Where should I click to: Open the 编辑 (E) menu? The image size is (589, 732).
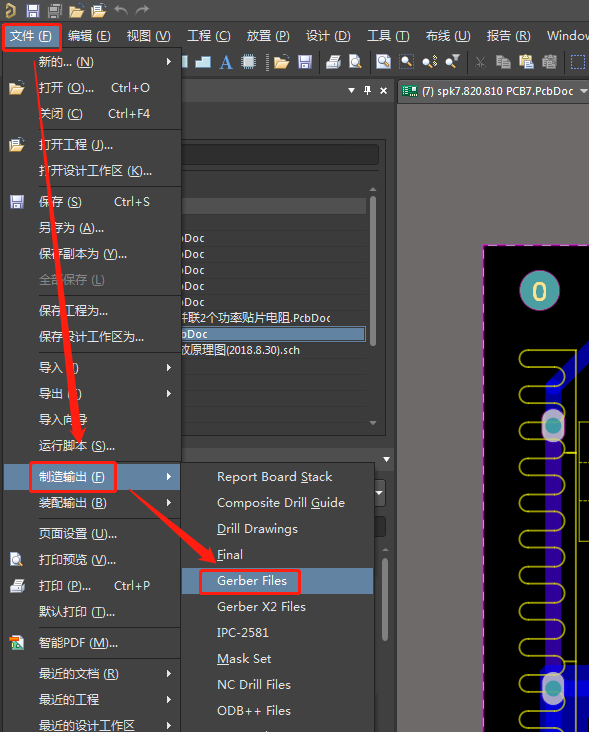pos(89,36)
